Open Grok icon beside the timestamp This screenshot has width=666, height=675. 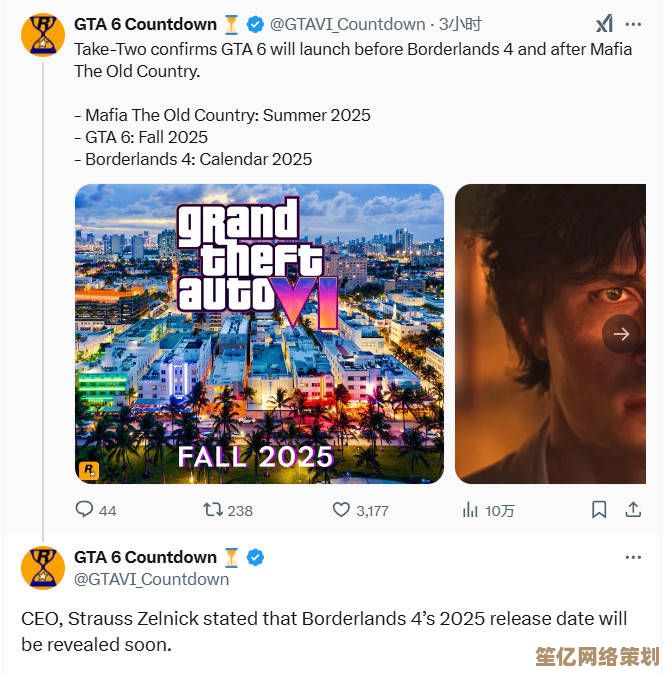[x=604, y=24]
